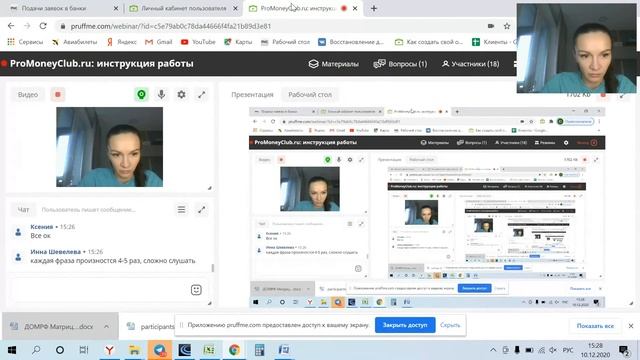This screenshot has height=360, width=640.
Task: Switch to Личный кабинет пользователя tab
Action: point(183,8)
